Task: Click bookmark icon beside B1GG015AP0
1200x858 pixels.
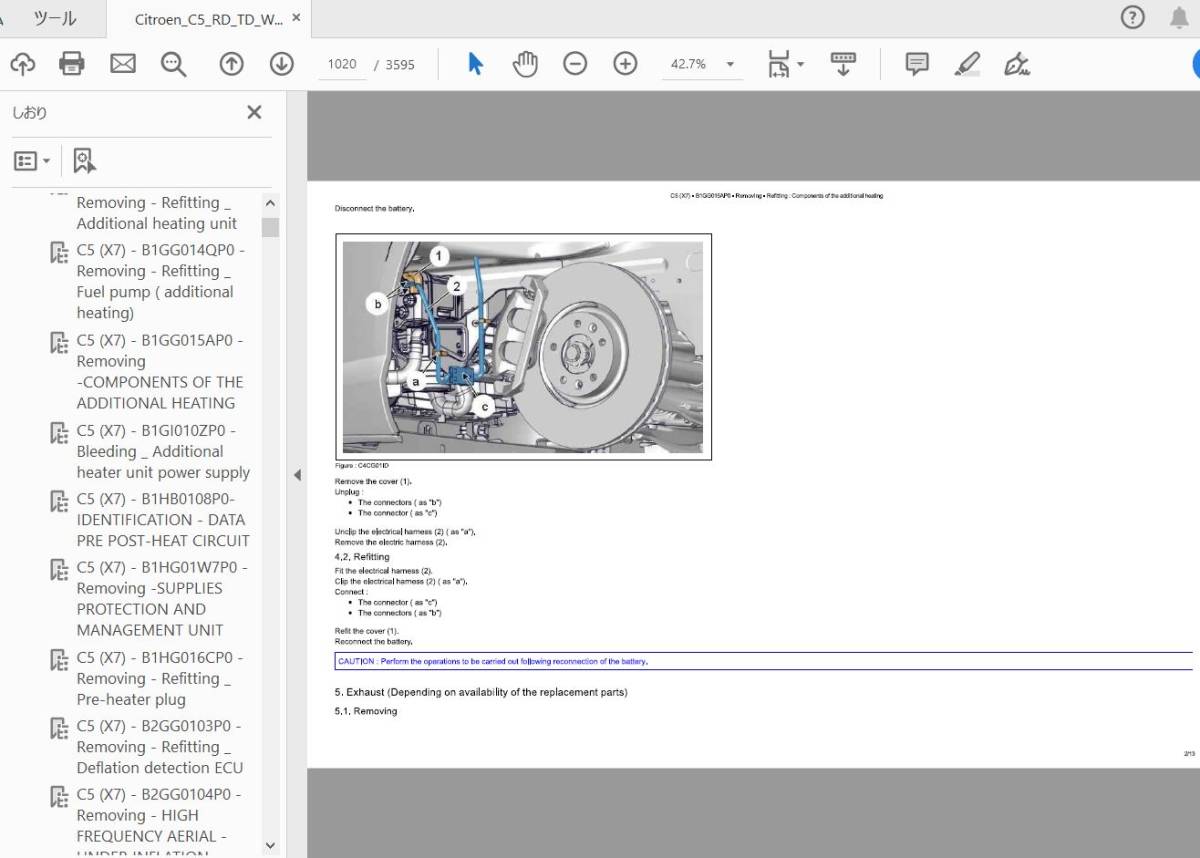Action: coord(59,343)
